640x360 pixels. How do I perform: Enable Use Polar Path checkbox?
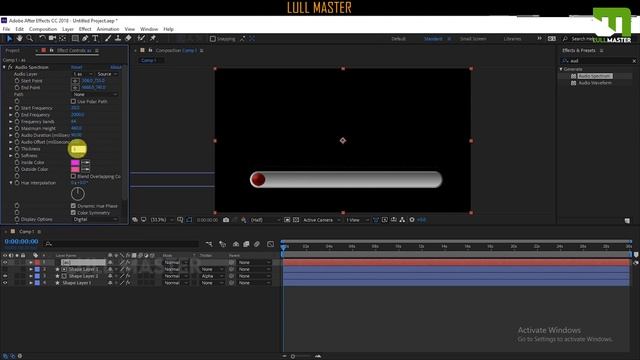(73, 101)
